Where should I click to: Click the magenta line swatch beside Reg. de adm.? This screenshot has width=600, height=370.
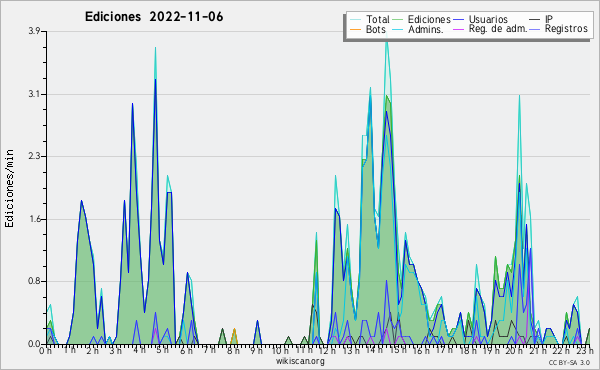458,29
